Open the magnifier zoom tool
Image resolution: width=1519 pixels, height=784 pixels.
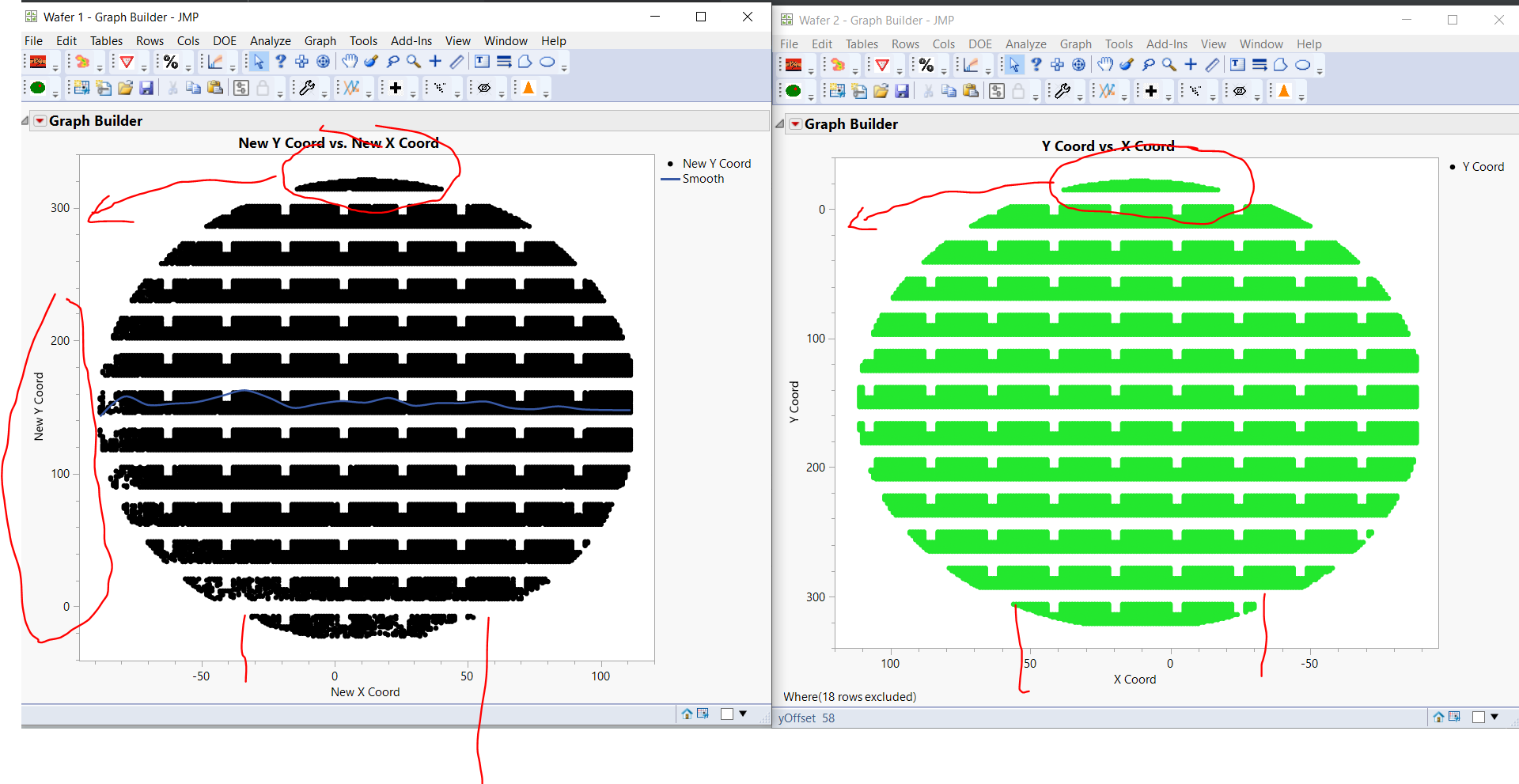coord(413,61)
